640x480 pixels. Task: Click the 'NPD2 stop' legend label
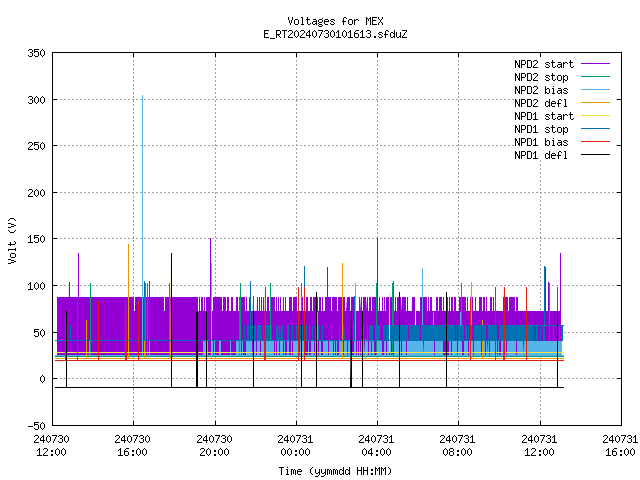point(541,77)
